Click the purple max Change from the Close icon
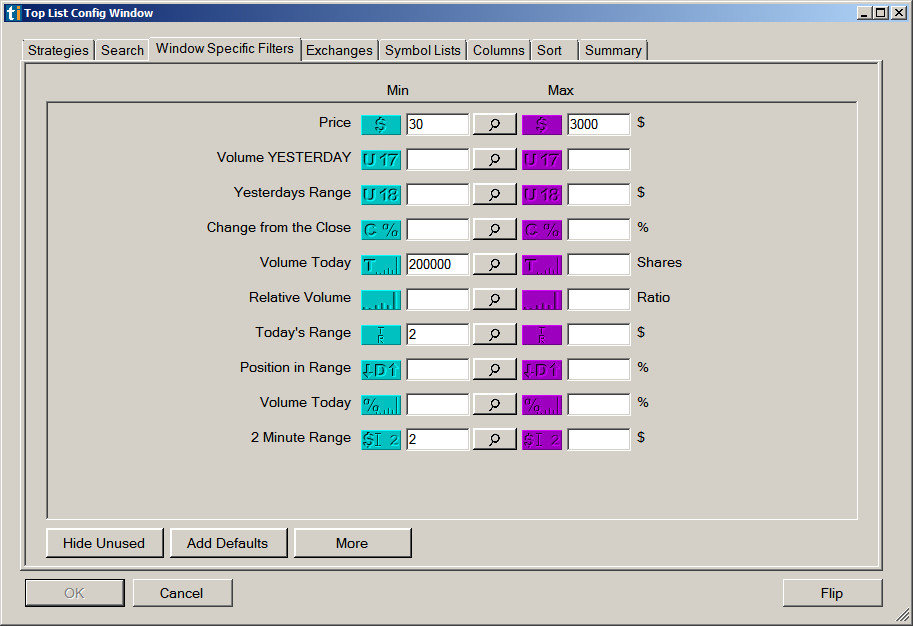This screenshot has width=913, height=626. pos(542,229)
